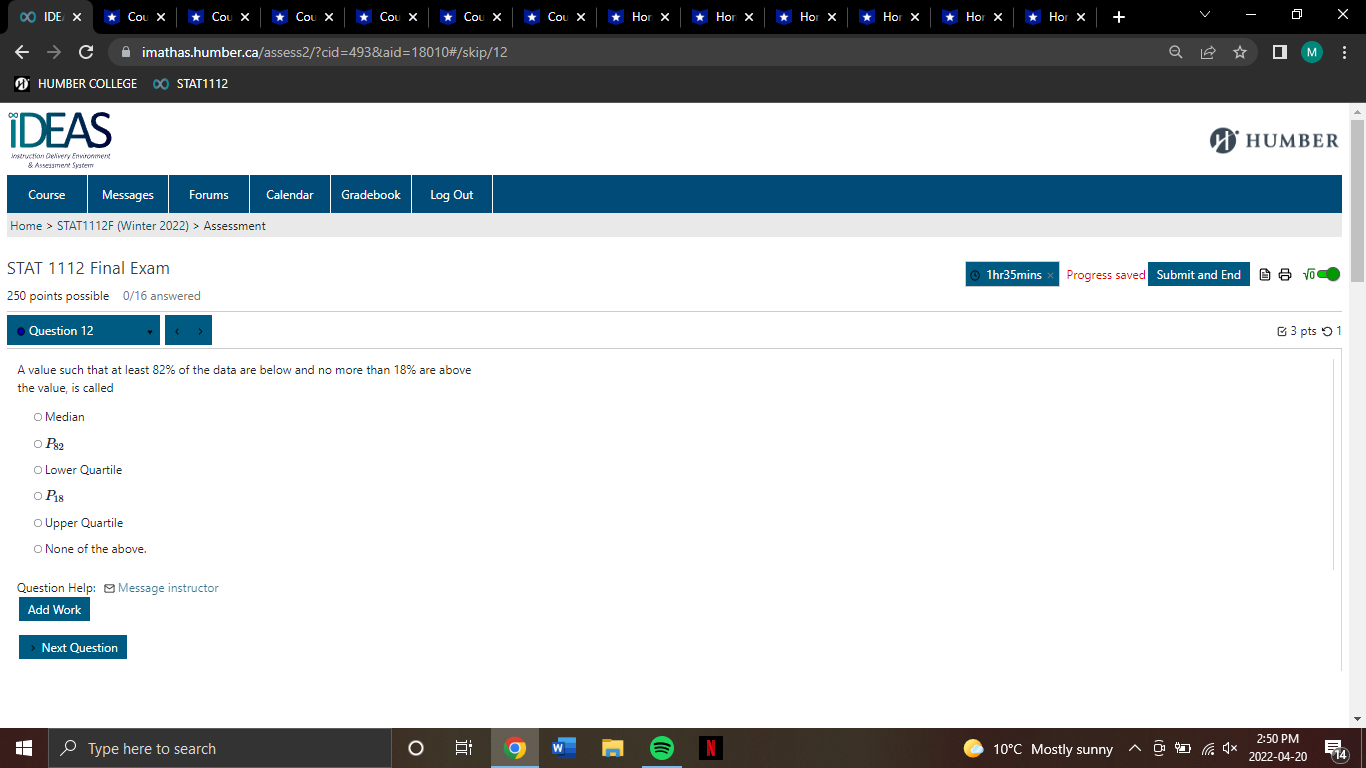Select the Median radio button

pos(37,416)
